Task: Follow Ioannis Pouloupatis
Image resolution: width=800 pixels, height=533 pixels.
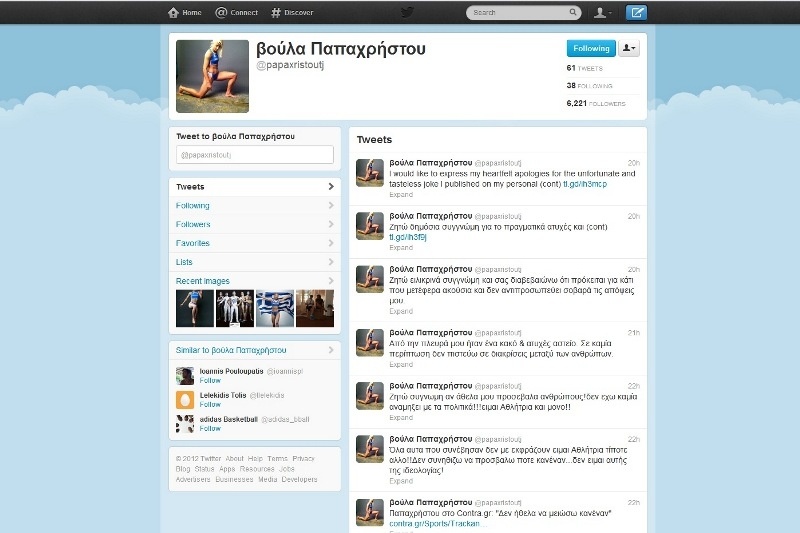Action: (x=210, y=380)
